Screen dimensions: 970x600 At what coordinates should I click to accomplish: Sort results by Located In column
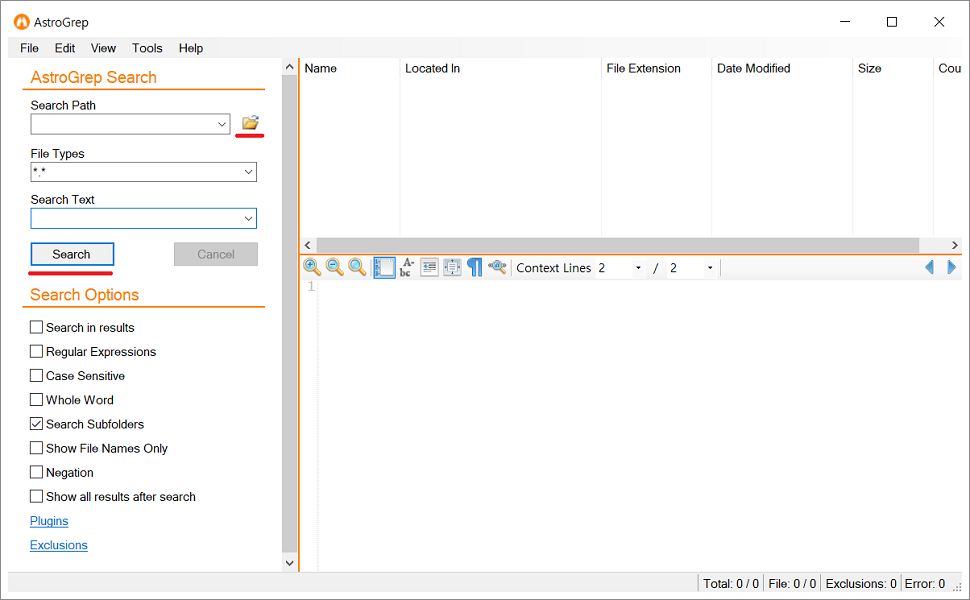tap(500, 69)
